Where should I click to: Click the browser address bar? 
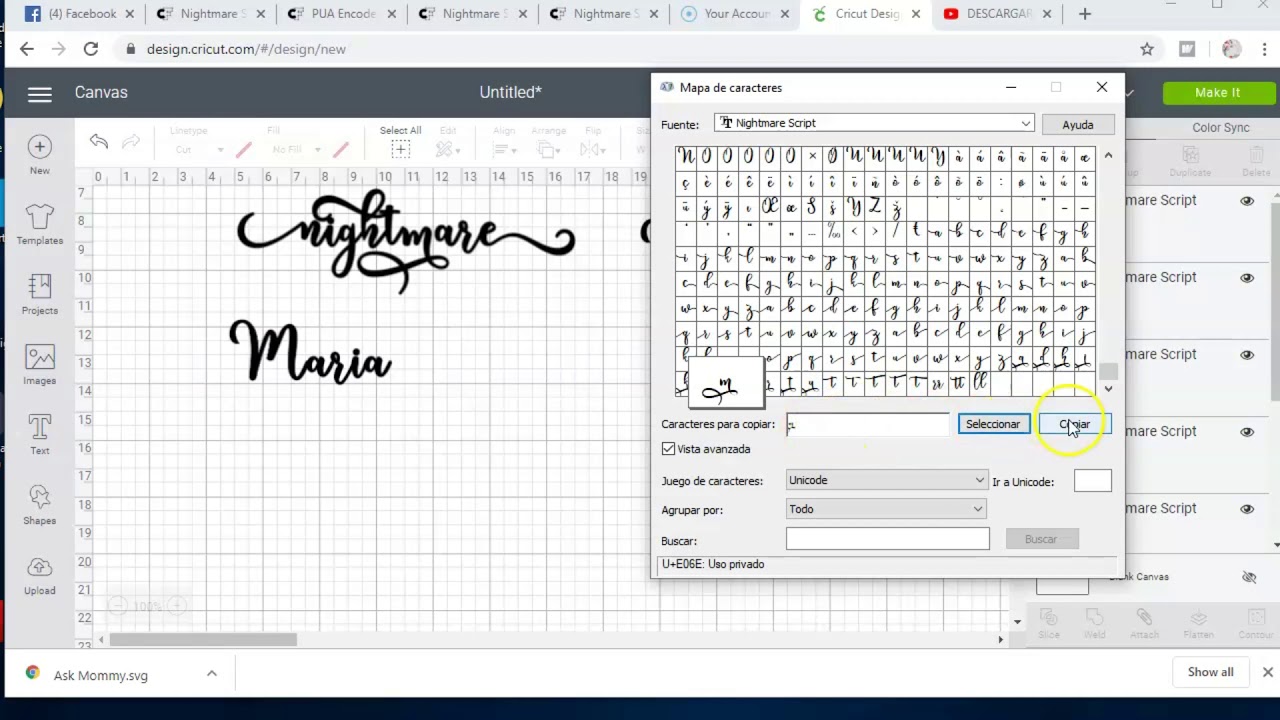[630, 49]
